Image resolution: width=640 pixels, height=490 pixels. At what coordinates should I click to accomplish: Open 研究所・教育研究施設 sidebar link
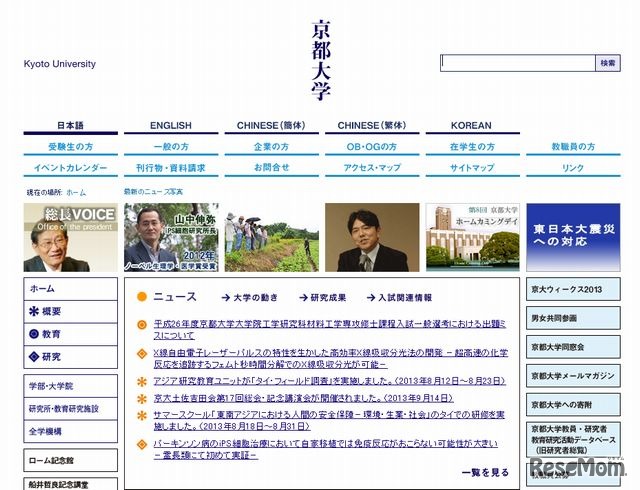click(71, 409)
